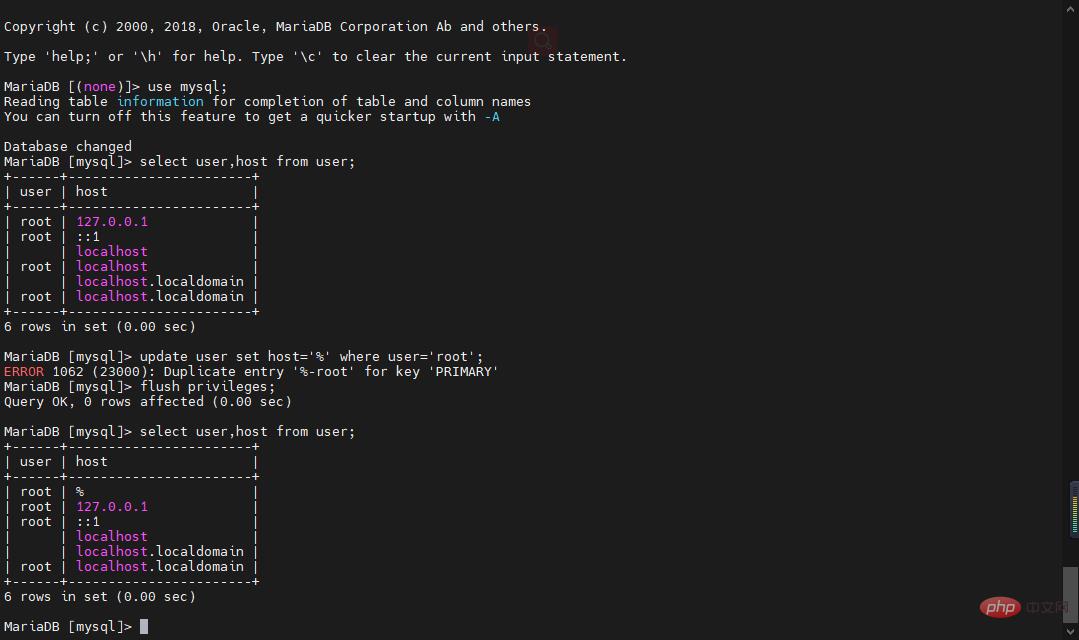Click the terminal cursor at final prompt
Image resolution: width=1079 pixels, height=640 pixels.
144,627
